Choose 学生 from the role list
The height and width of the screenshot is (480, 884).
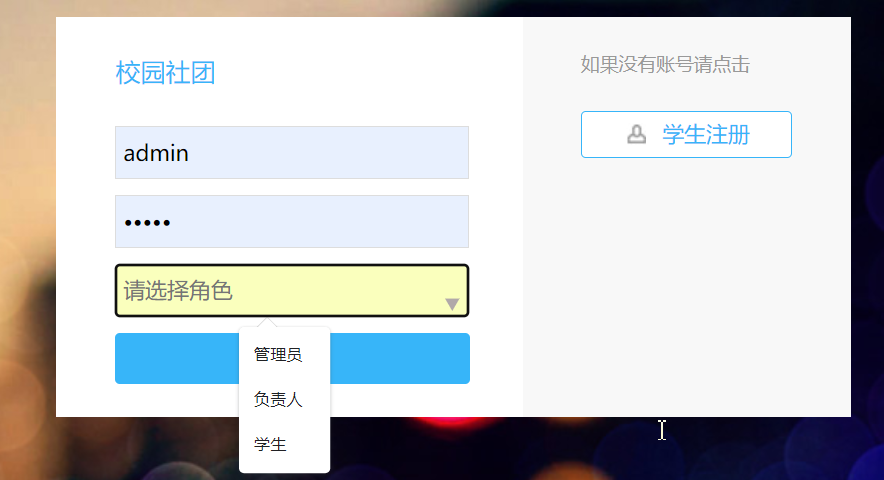pos(270,444)
